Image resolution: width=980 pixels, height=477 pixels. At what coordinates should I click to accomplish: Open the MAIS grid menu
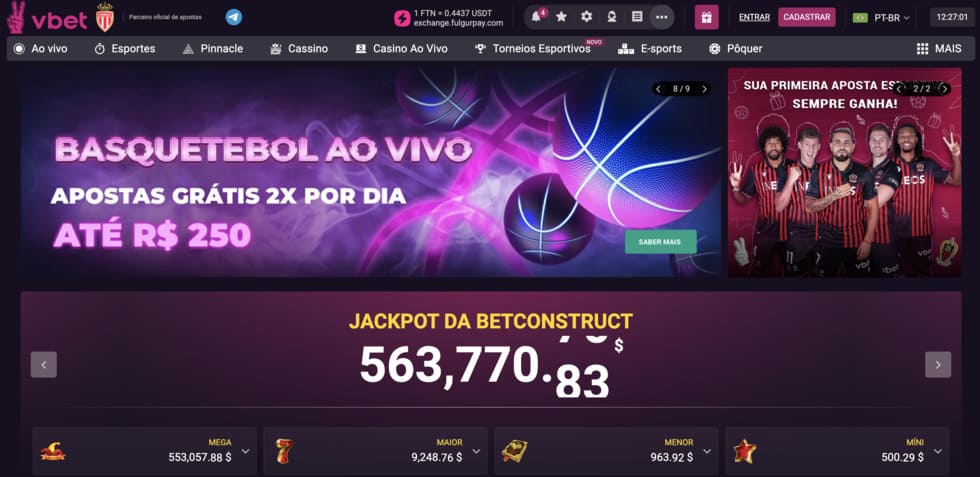tap(939, 48)
